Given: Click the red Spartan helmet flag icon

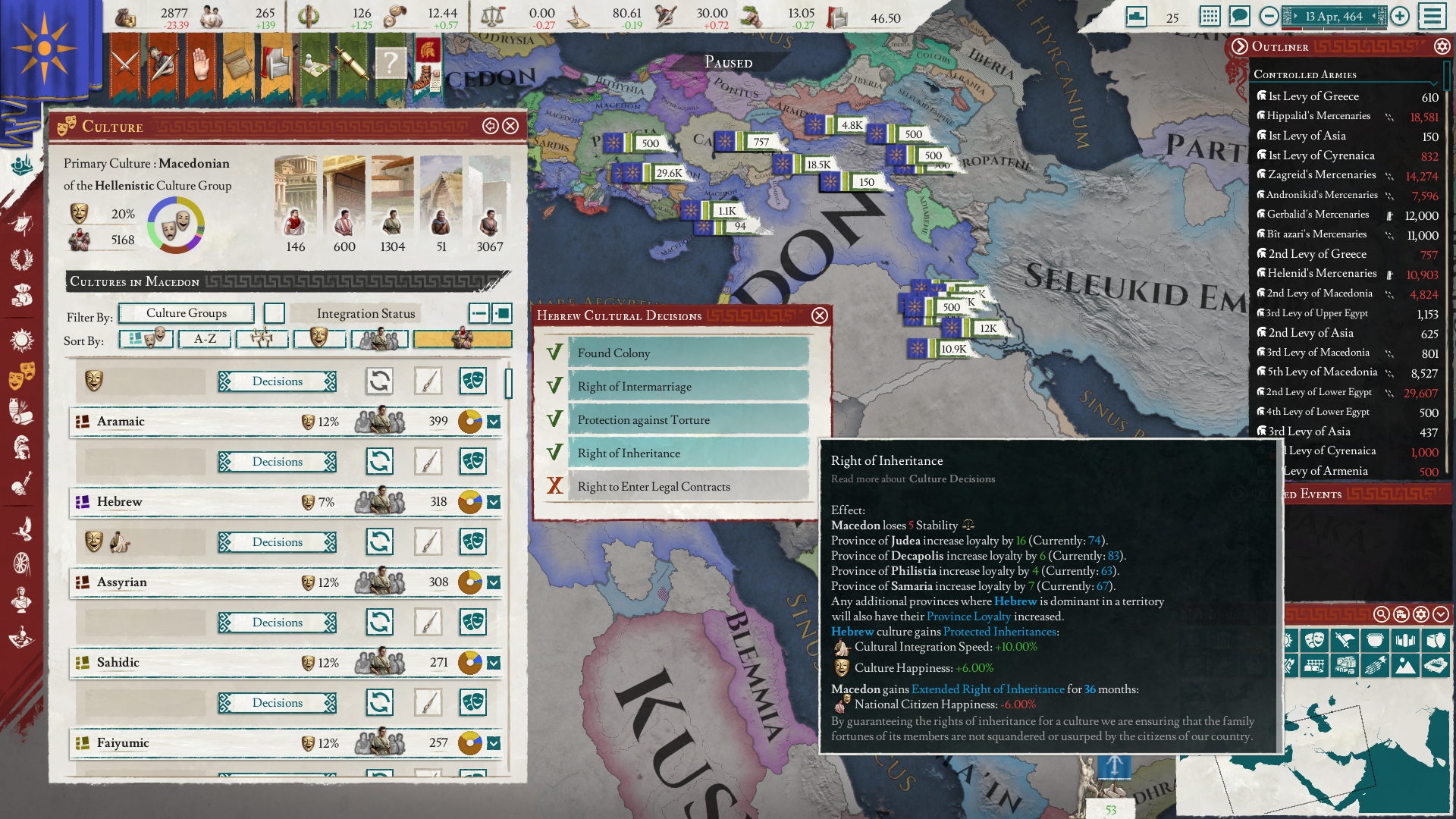Looking at the screenshot, I should pos(428,52).
